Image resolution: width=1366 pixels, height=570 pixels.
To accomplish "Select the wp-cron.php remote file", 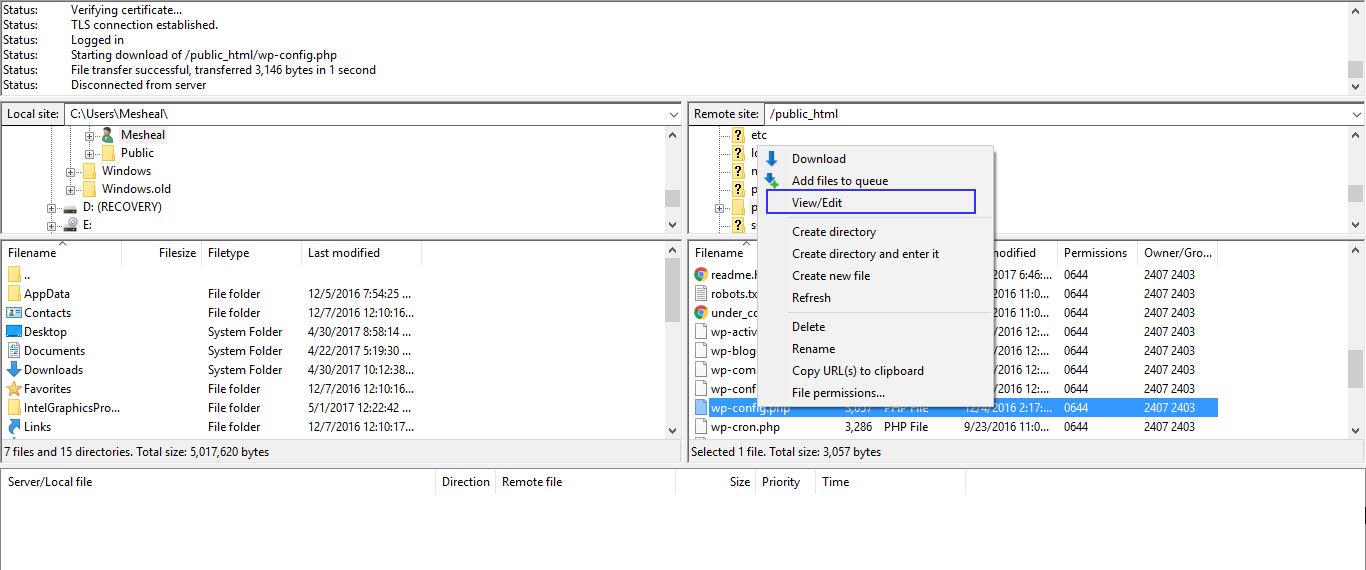I will pyautogui.click(x=745, y=427).
